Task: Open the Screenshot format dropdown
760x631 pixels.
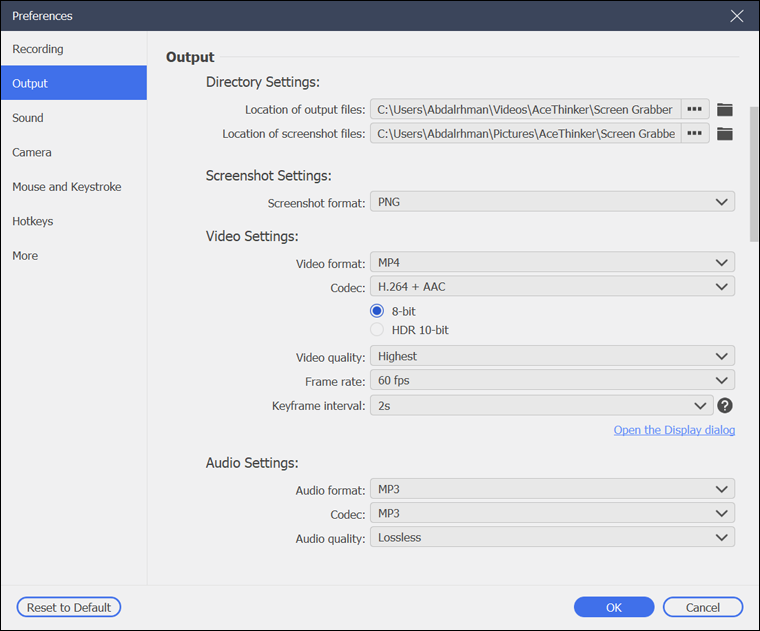Action: point(552,202)
